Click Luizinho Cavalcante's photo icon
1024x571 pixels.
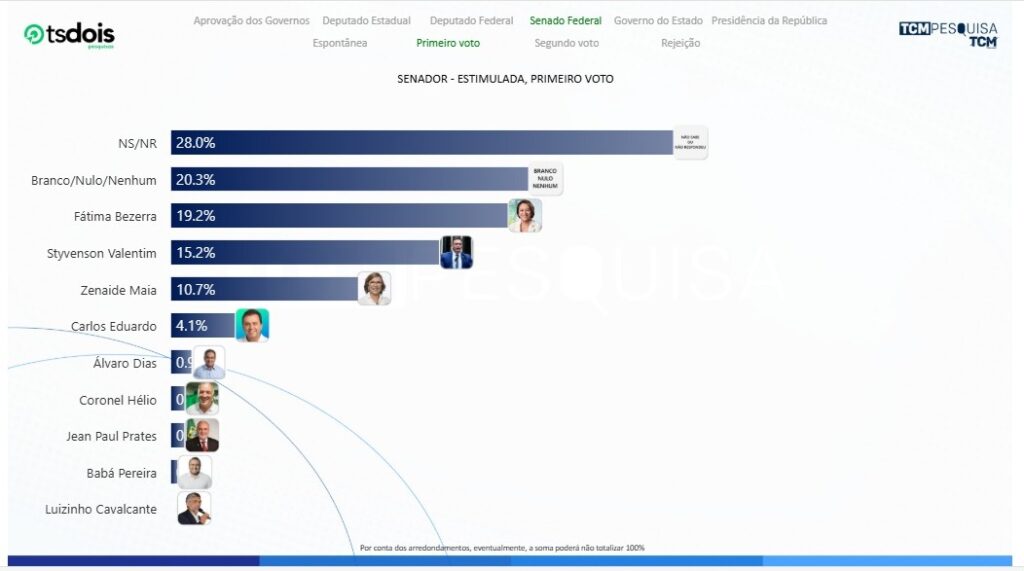click(194, 508)
